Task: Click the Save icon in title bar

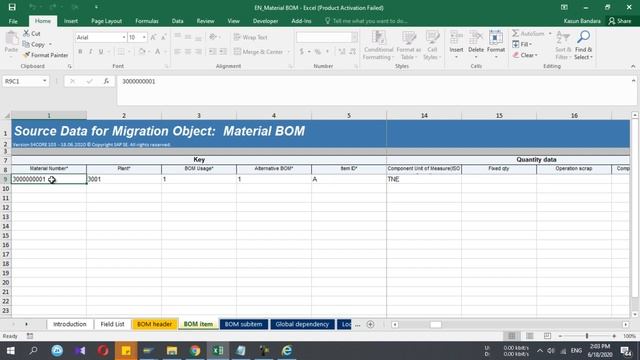Action: (x=12, y=7)
